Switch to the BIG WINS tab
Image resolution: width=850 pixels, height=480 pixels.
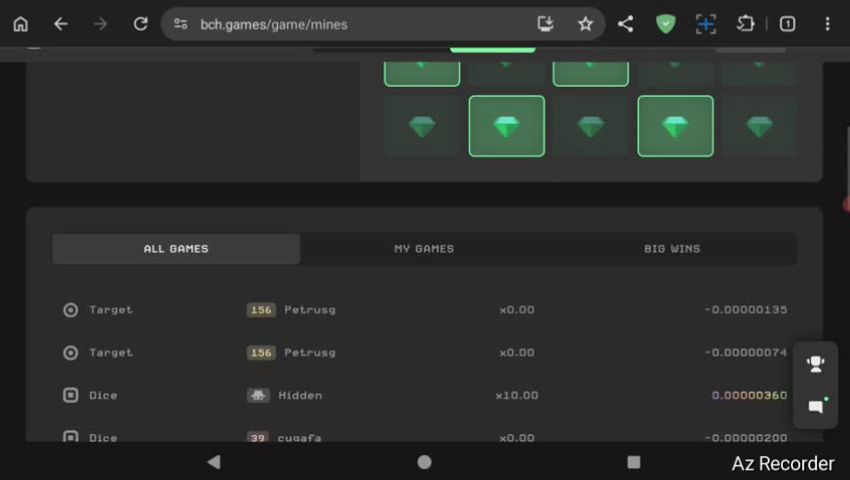point(672,249)
